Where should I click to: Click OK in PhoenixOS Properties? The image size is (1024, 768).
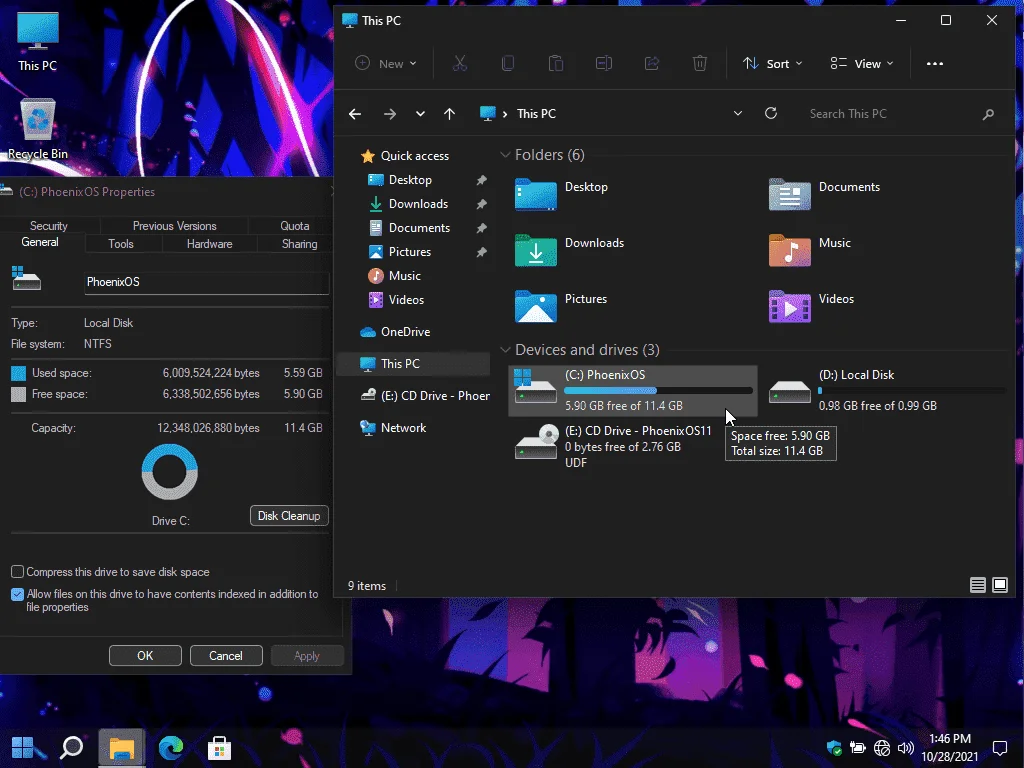coord(145,656)
